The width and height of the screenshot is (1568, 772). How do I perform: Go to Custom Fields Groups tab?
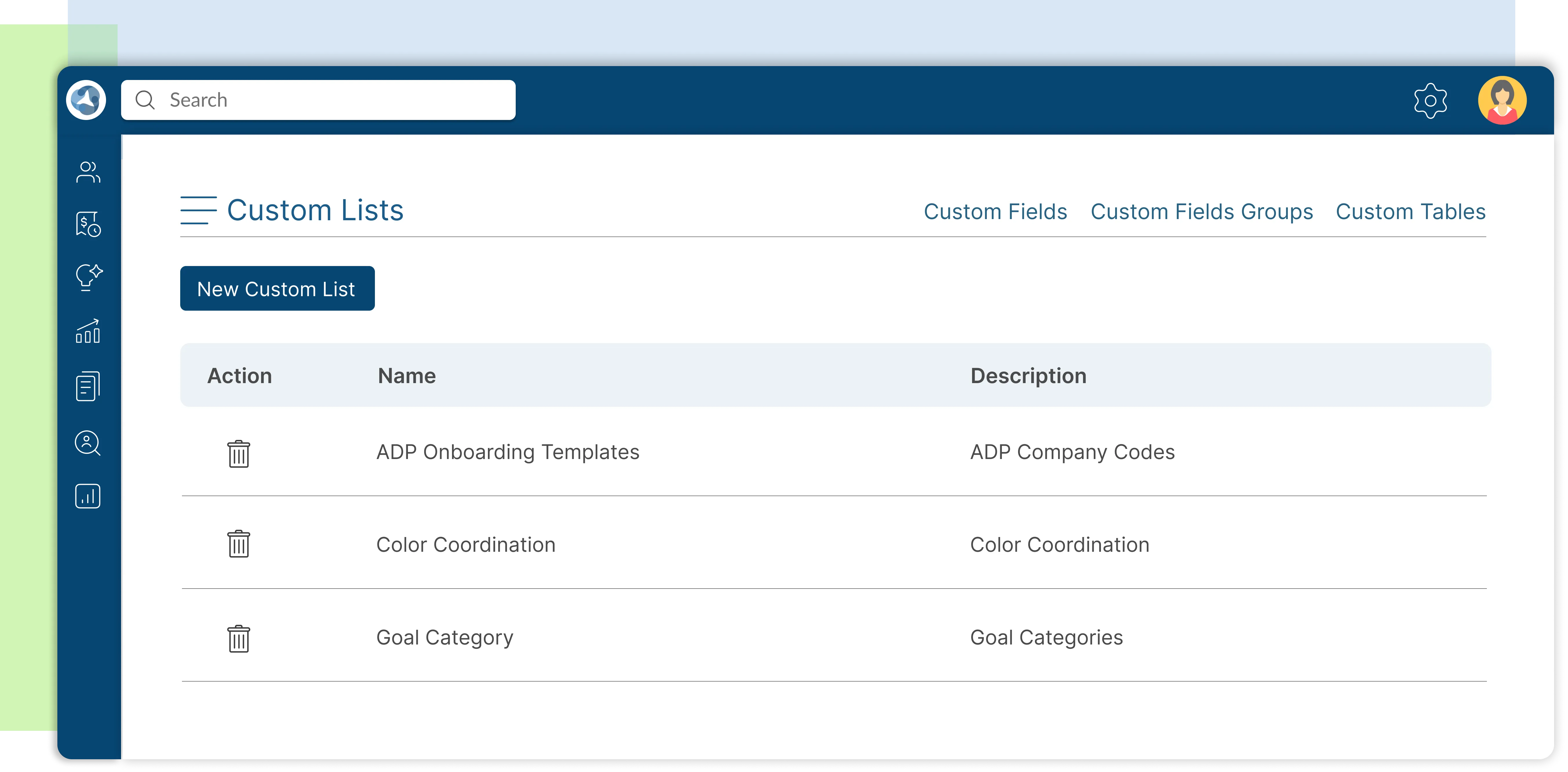click(1201, 212)
